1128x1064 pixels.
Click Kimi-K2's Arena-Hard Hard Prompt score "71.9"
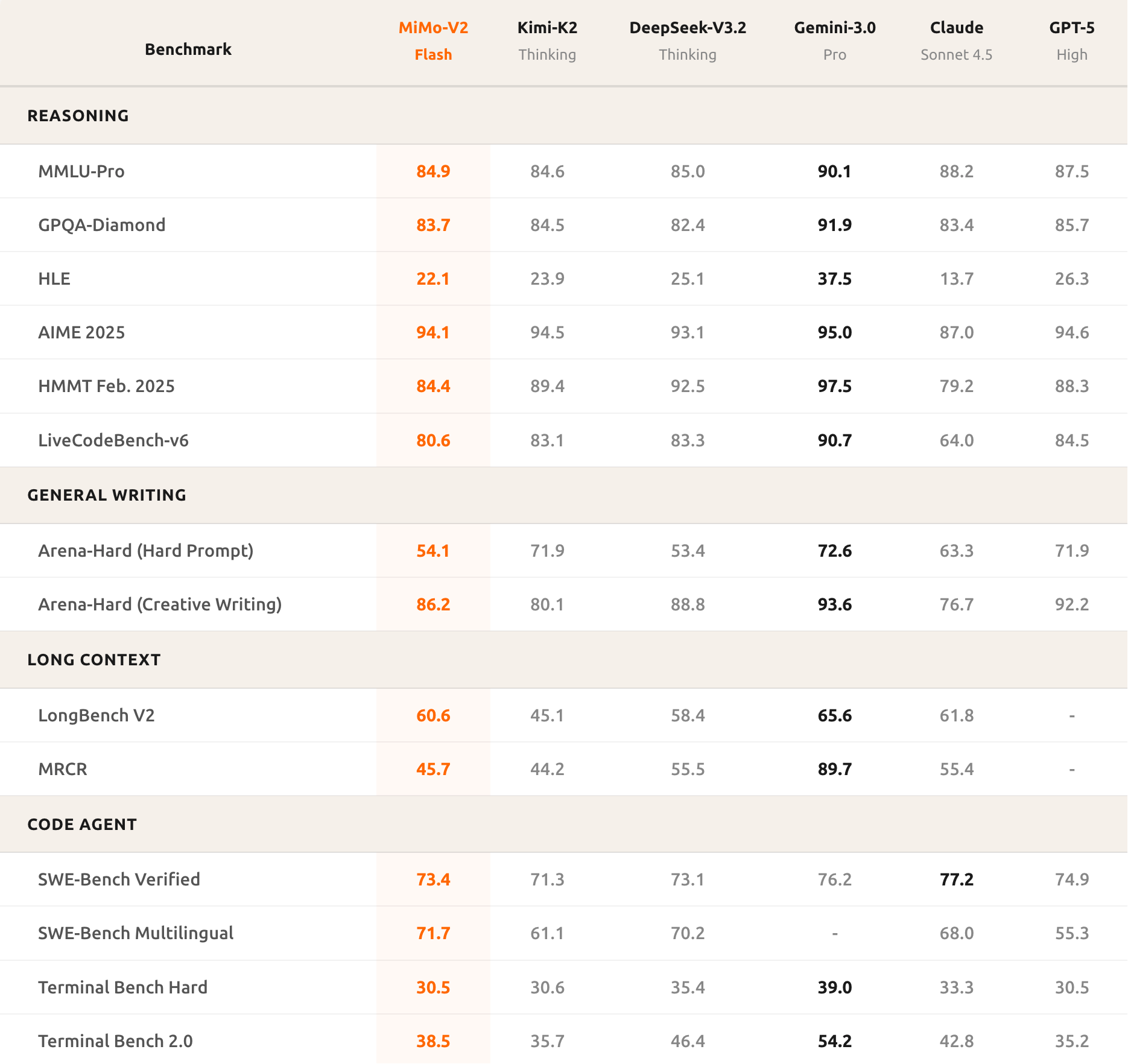(547, 551)
